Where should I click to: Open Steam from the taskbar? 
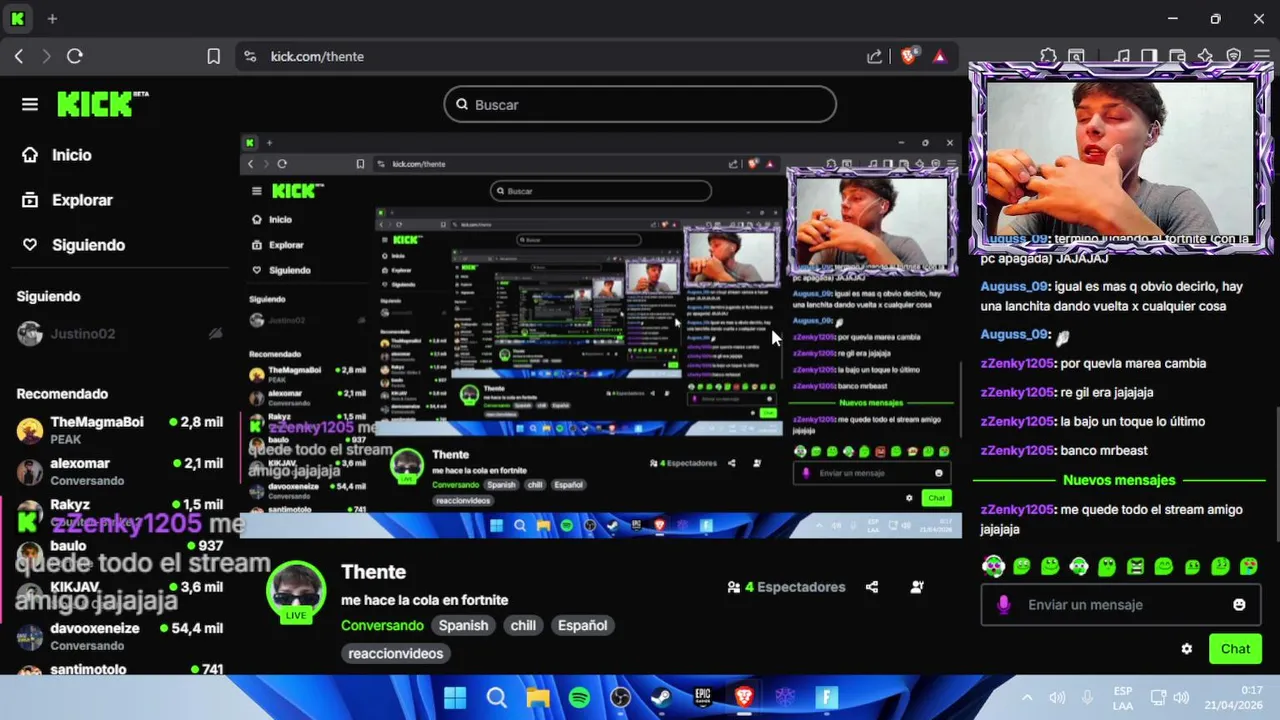coord(661,697)
